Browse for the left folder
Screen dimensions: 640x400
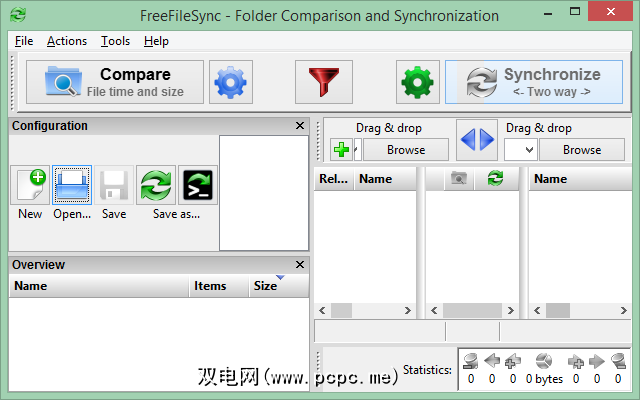point(406,150)
